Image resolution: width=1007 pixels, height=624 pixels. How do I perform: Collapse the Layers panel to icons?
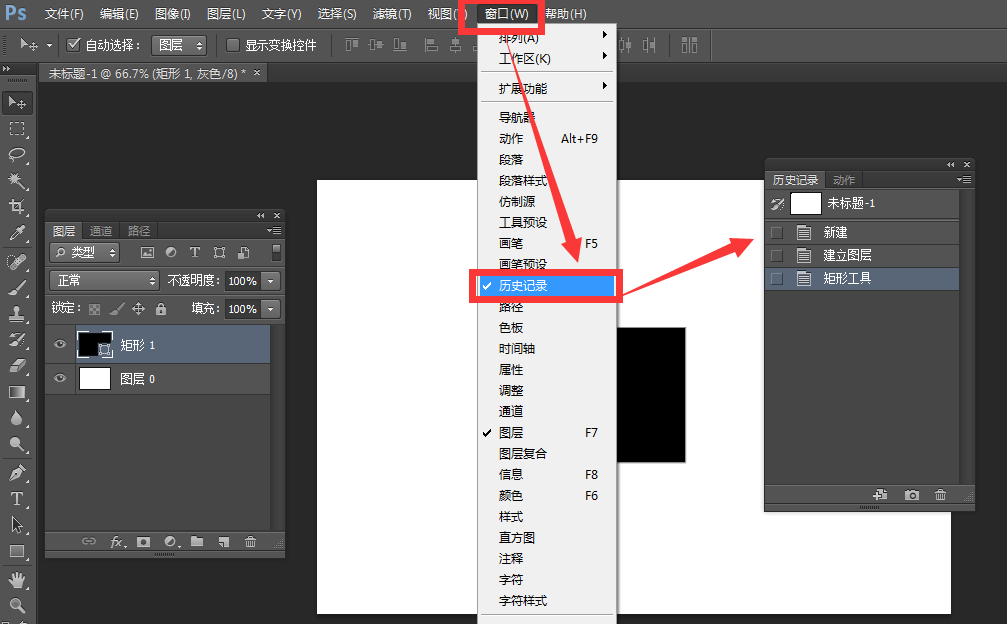pyautogui.click(x=261, y=215)
